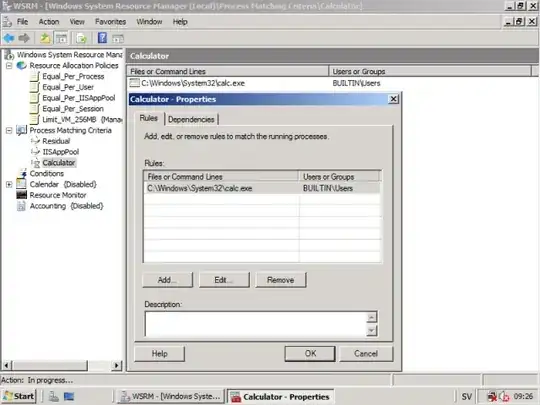
Task: Click the calc.exe row icon in main list
Action: pyautogui.click(x=134, y=83)
